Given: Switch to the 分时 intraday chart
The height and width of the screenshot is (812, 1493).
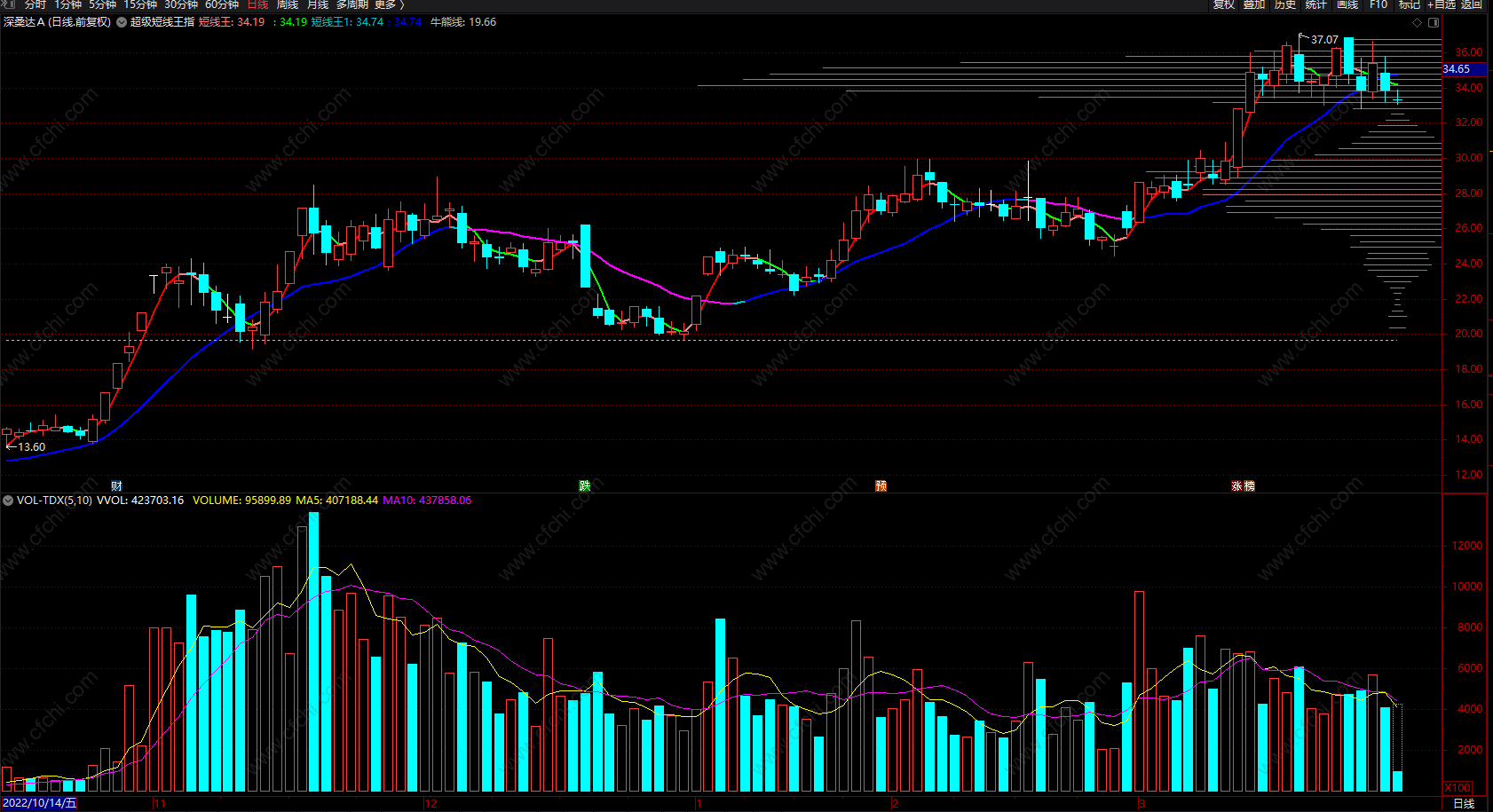Looking at the screenshot, I should point(36,4).
